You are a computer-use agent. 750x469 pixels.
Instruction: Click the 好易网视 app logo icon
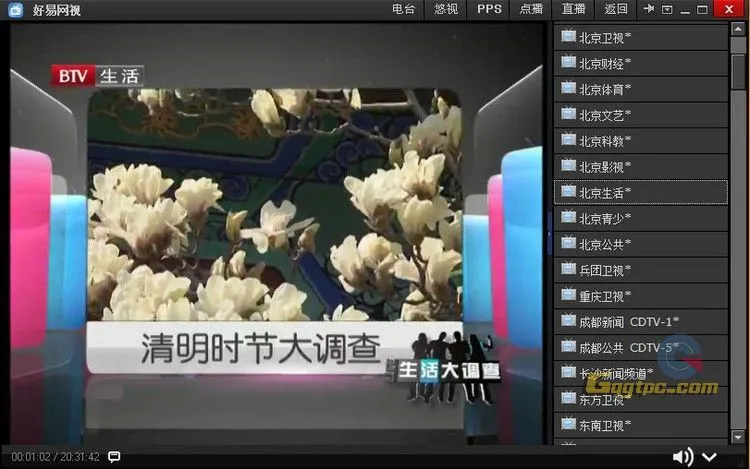point(16,10)
